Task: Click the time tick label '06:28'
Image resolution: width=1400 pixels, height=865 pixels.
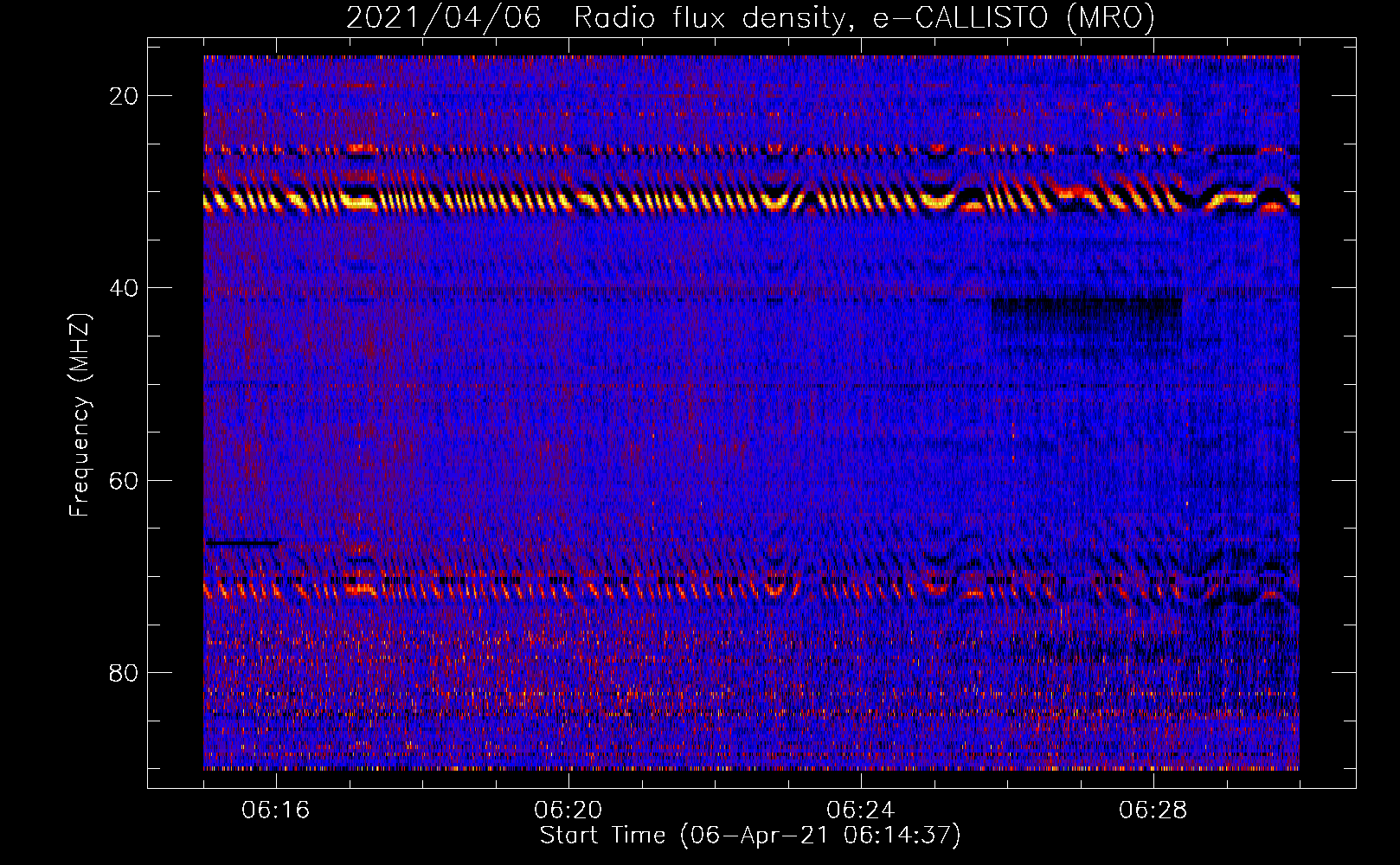Action: 1153,811
